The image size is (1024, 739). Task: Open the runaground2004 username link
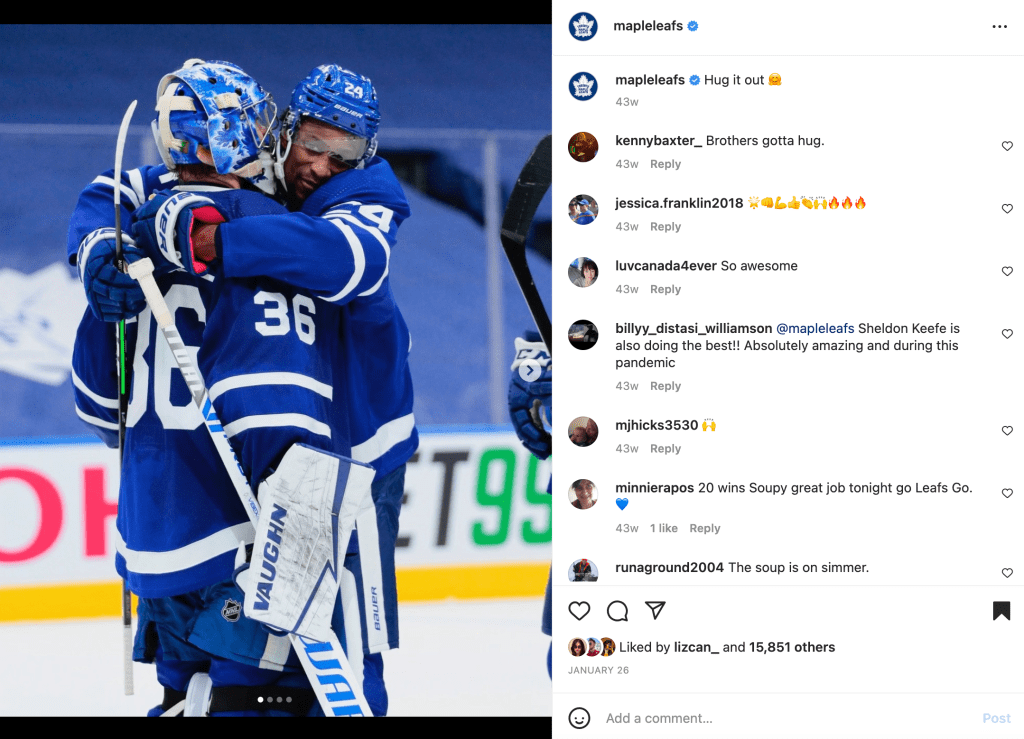[x=669, y=567]
